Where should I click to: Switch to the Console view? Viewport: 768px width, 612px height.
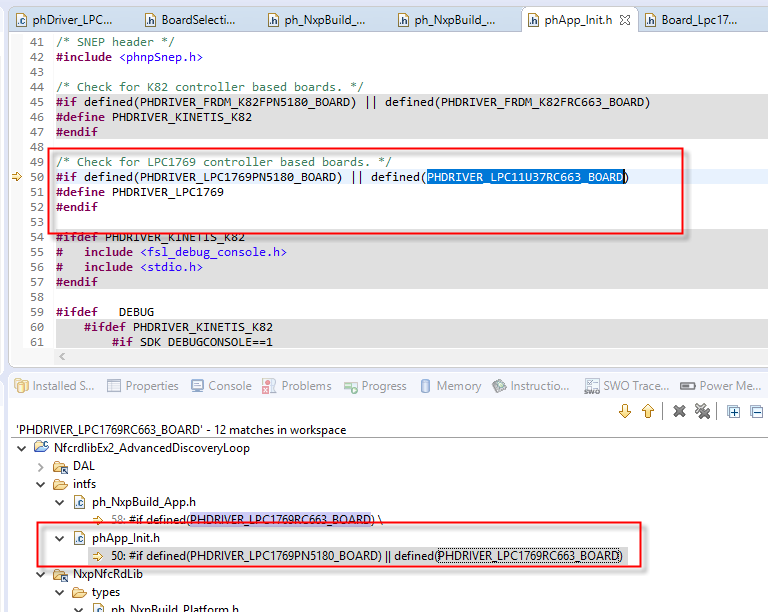pyautogui.click(x=221, y=386)
